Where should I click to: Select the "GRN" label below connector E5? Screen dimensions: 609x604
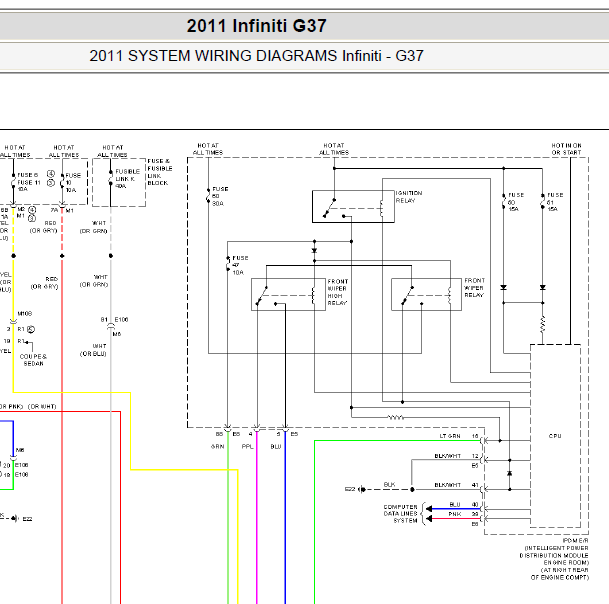[218, 447]
